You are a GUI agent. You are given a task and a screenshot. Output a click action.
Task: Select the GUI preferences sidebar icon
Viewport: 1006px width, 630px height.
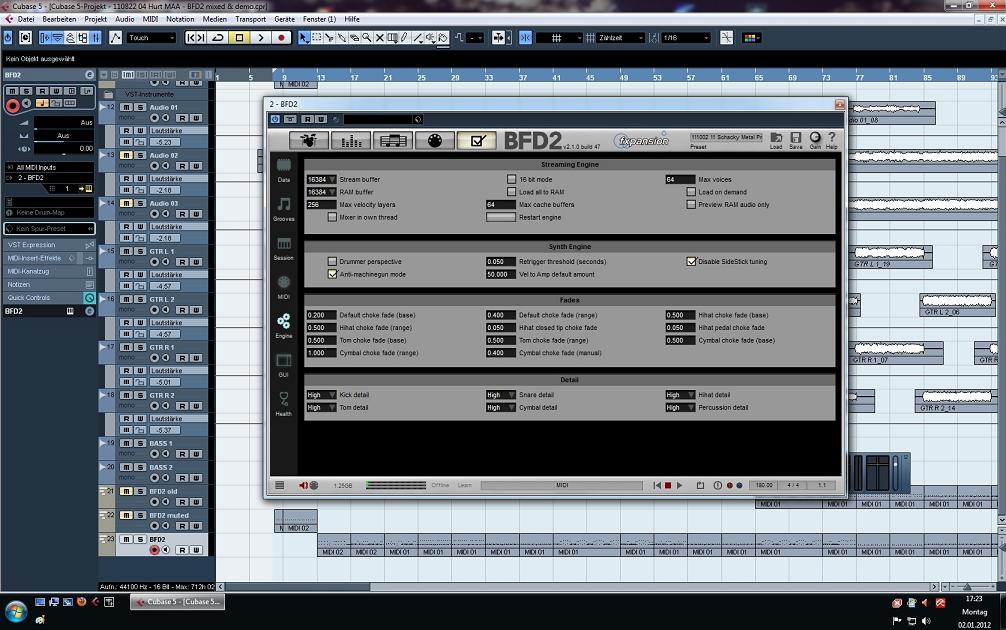coord(284,361)
